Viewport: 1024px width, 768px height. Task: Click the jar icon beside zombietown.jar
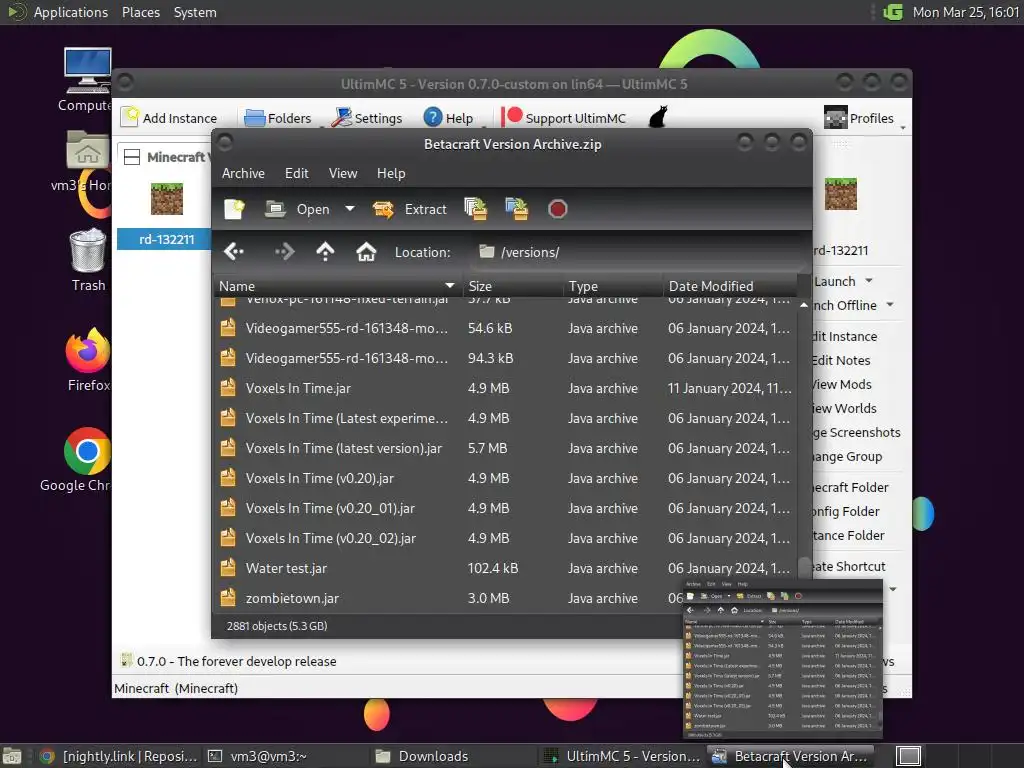coord(228,598)
